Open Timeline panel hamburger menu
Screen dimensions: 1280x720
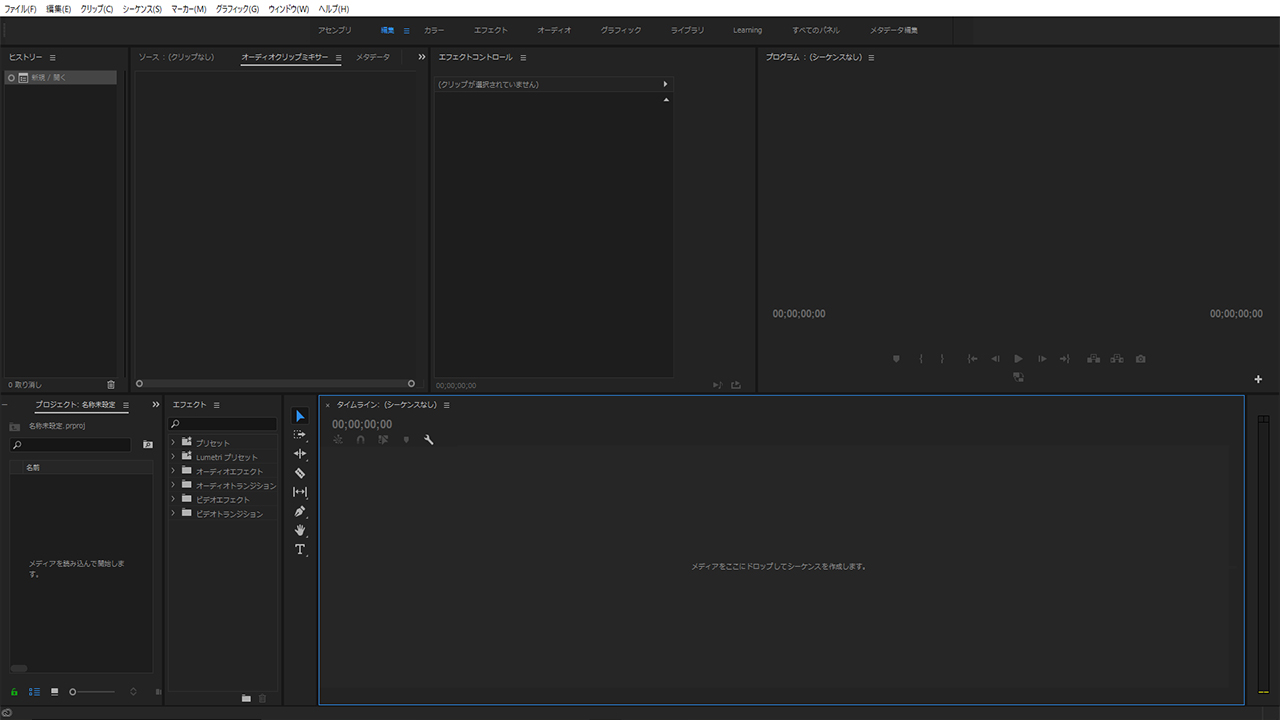(x=446, y=405)
